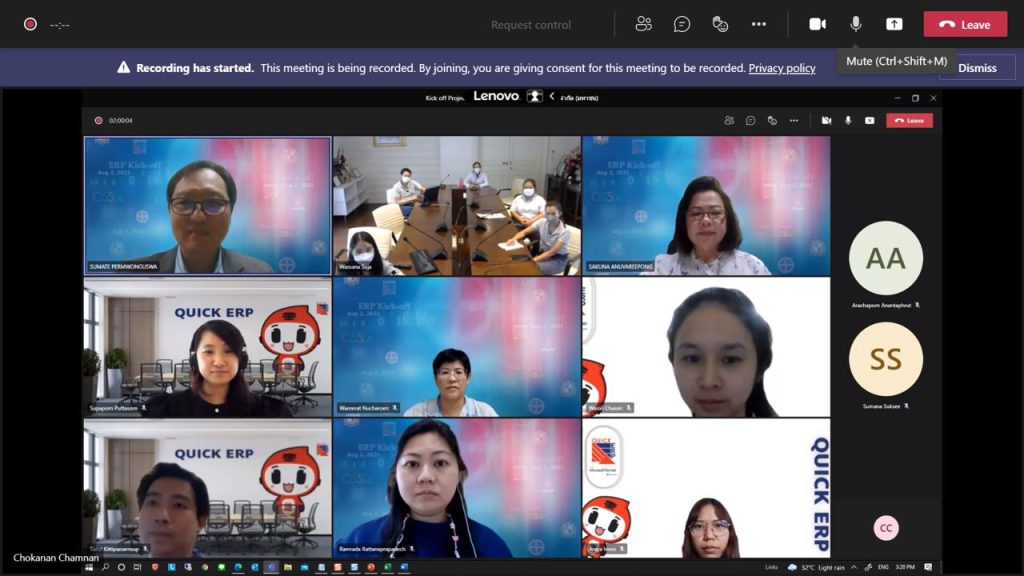The image size is (1024, 576).
Task: Click the red Leave button
Action: point(965,24)
